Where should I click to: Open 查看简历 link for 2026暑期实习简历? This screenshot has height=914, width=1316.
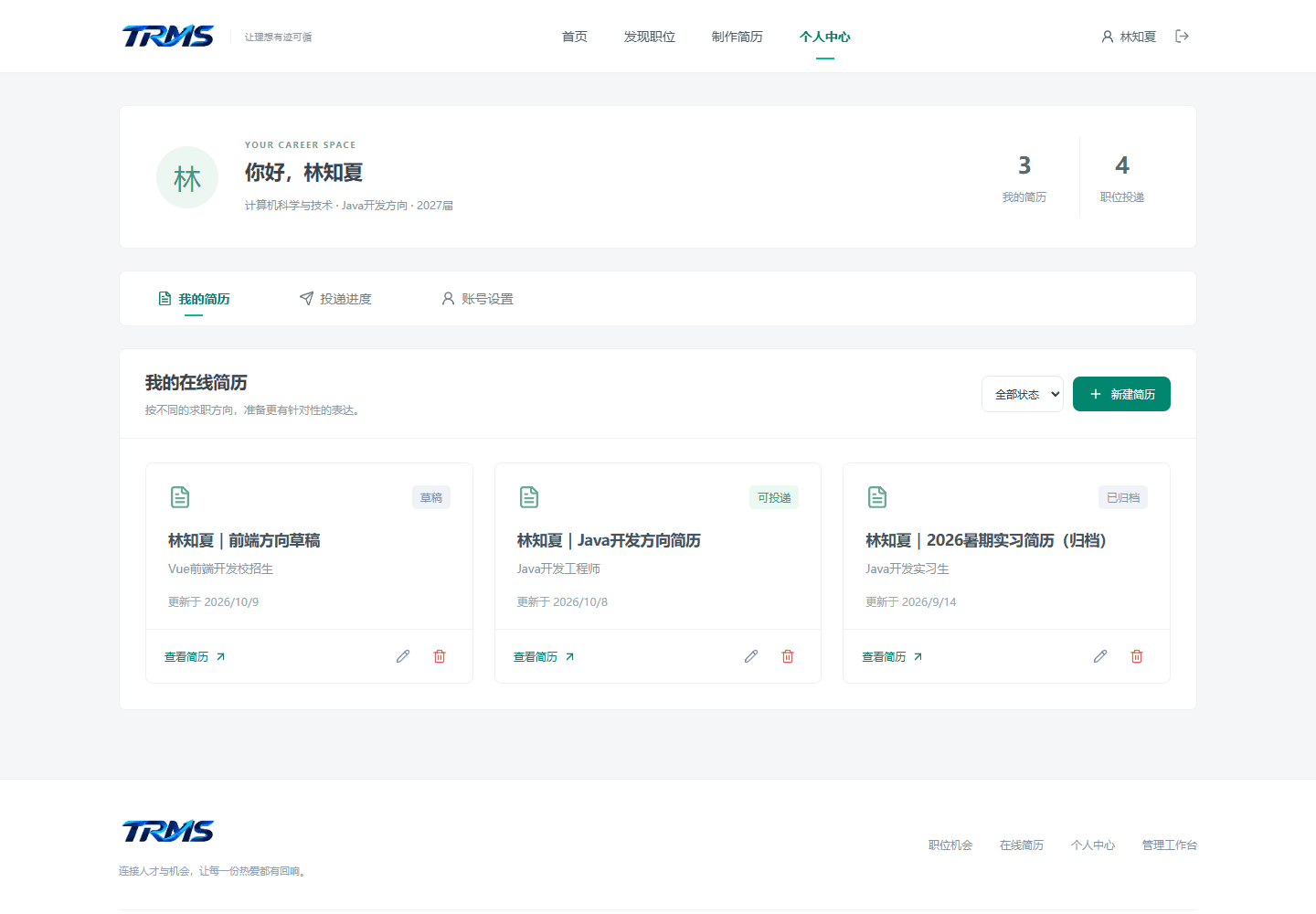[892, 657]
